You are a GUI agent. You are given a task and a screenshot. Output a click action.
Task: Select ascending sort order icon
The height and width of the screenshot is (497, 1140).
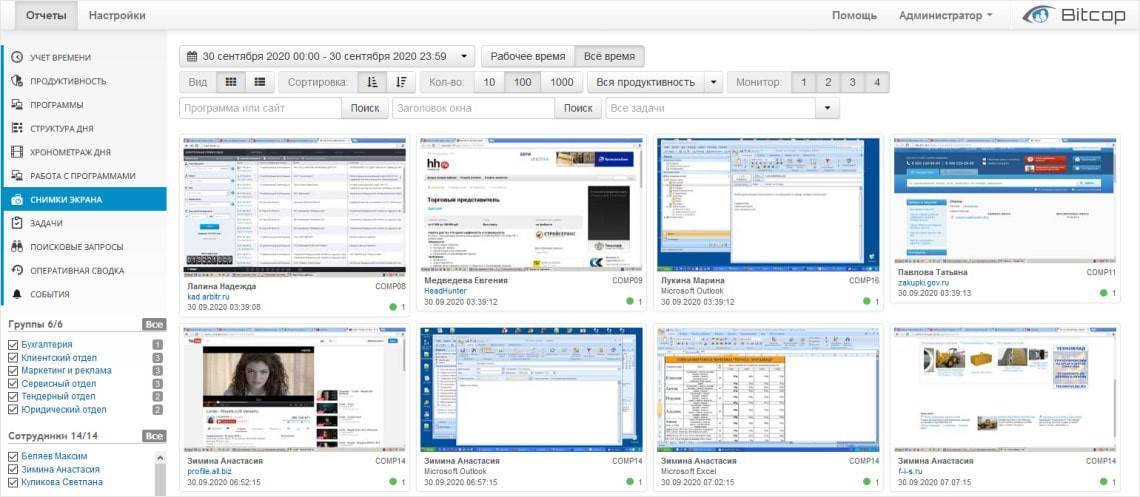pos(373,82)
